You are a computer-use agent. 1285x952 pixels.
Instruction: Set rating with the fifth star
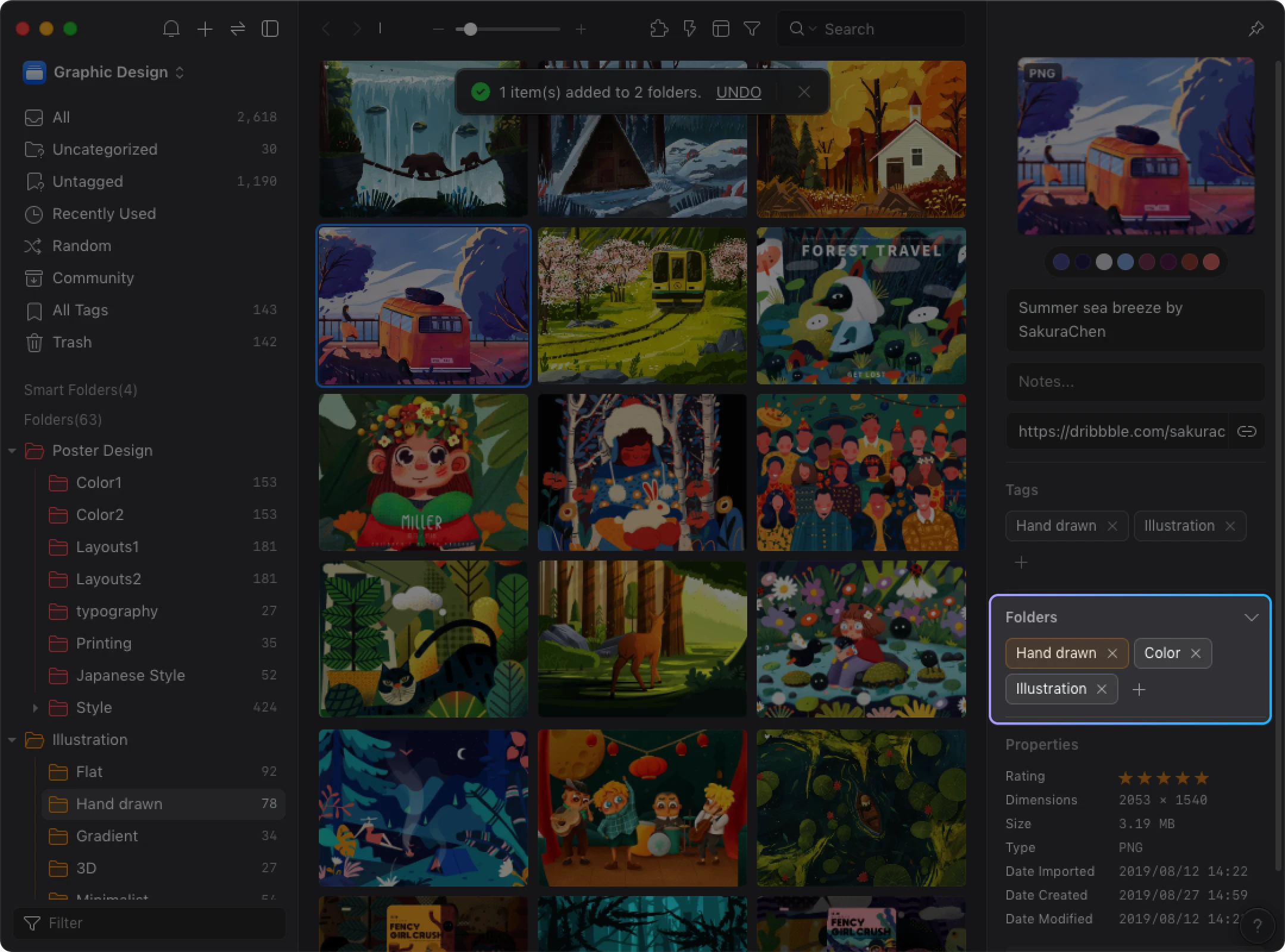point(1201,778)
